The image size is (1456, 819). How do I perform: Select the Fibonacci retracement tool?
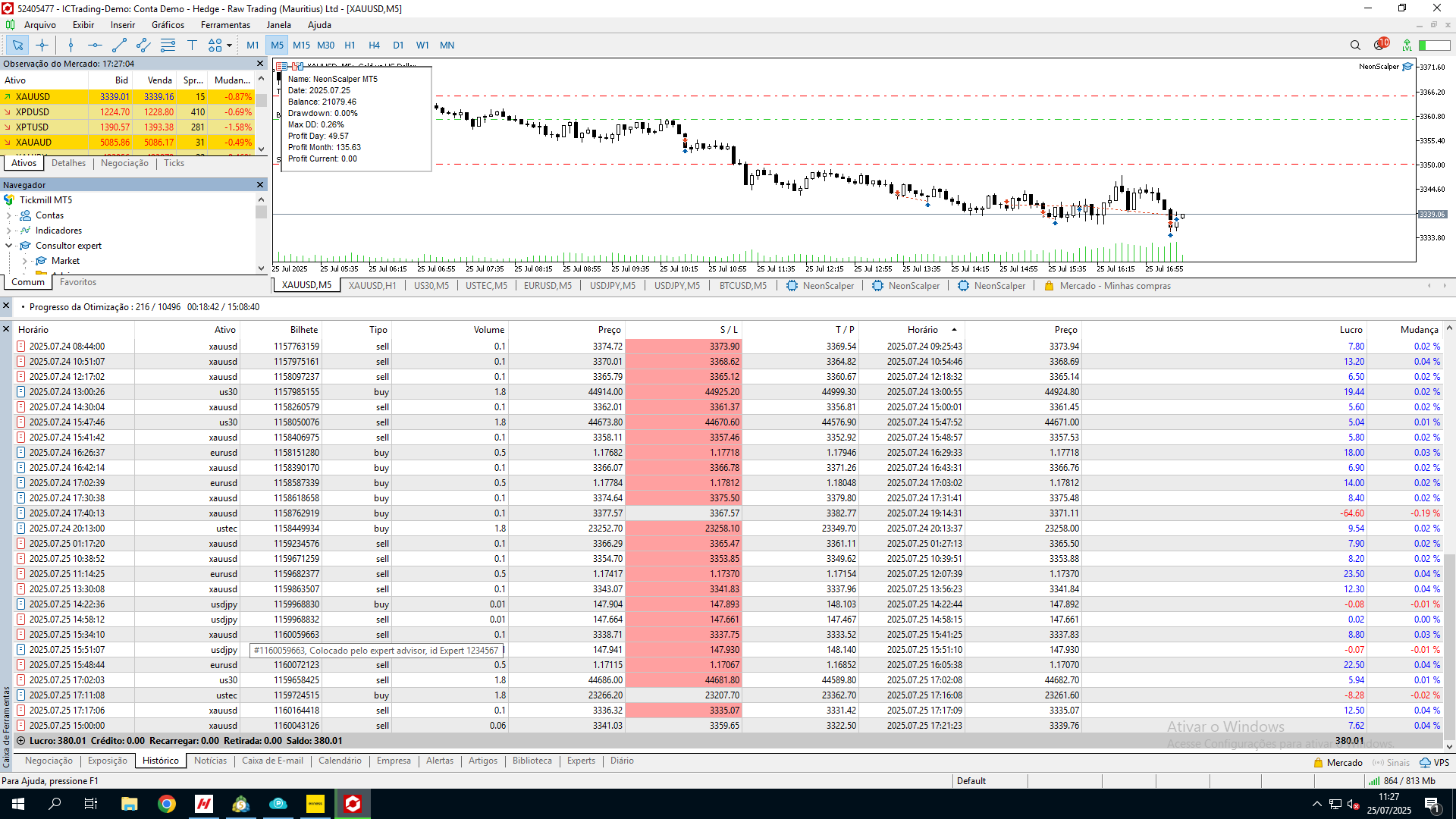(168, 45)
